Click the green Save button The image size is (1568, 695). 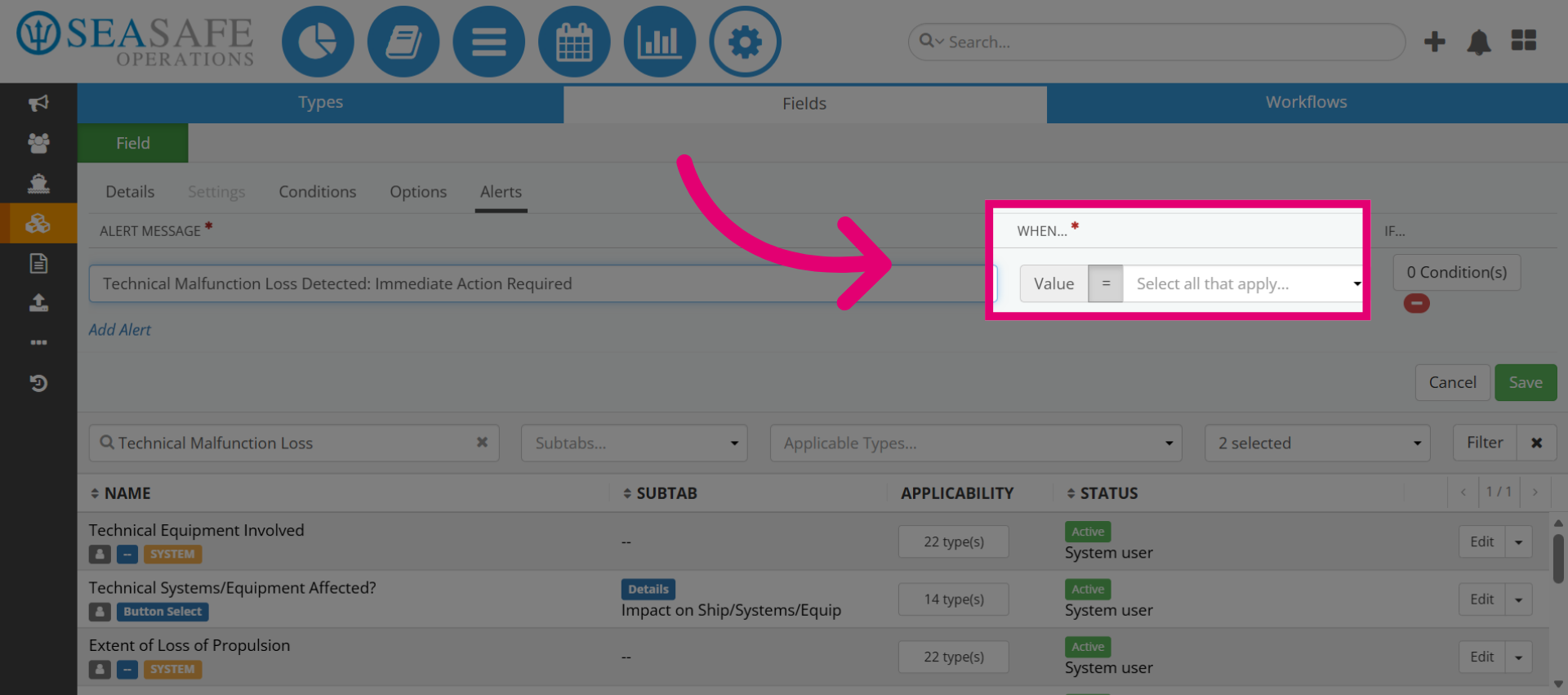coord(1526,382)
